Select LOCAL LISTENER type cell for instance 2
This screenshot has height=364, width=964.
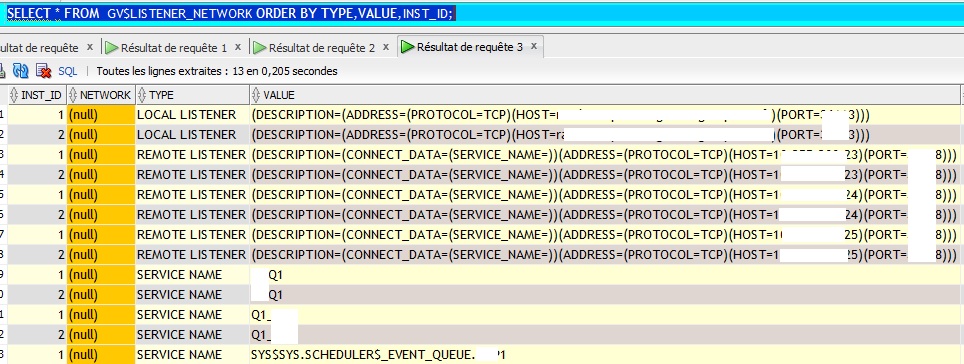(192, 135)
